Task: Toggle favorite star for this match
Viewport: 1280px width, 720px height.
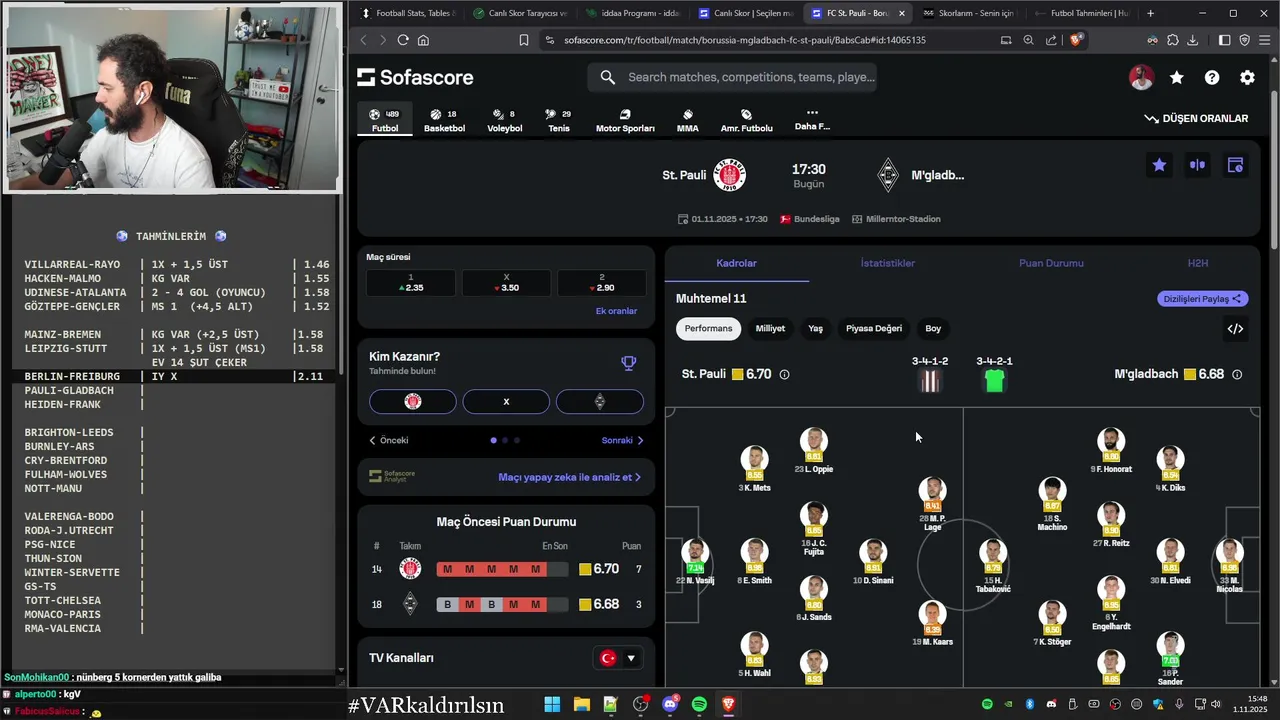Action: [1159, 165]
